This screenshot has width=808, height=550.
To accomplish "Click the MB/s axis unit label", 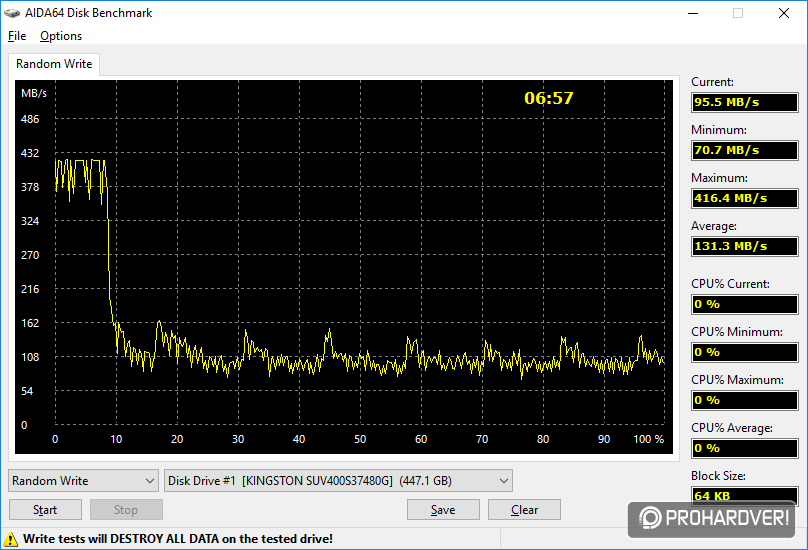I will point(34,93).
